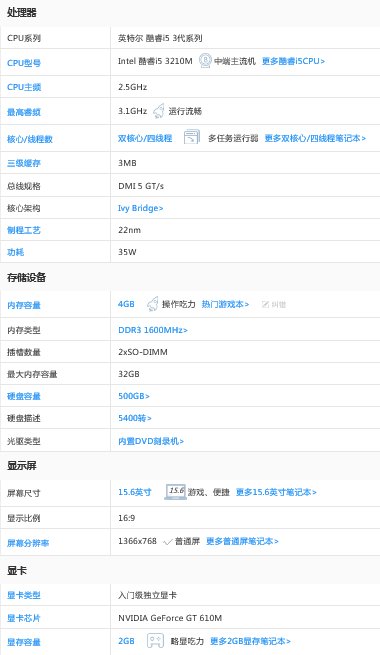Click the gamepad icon beside 2GB
This screenshot has width=380, height=655.
pos(155,641)
